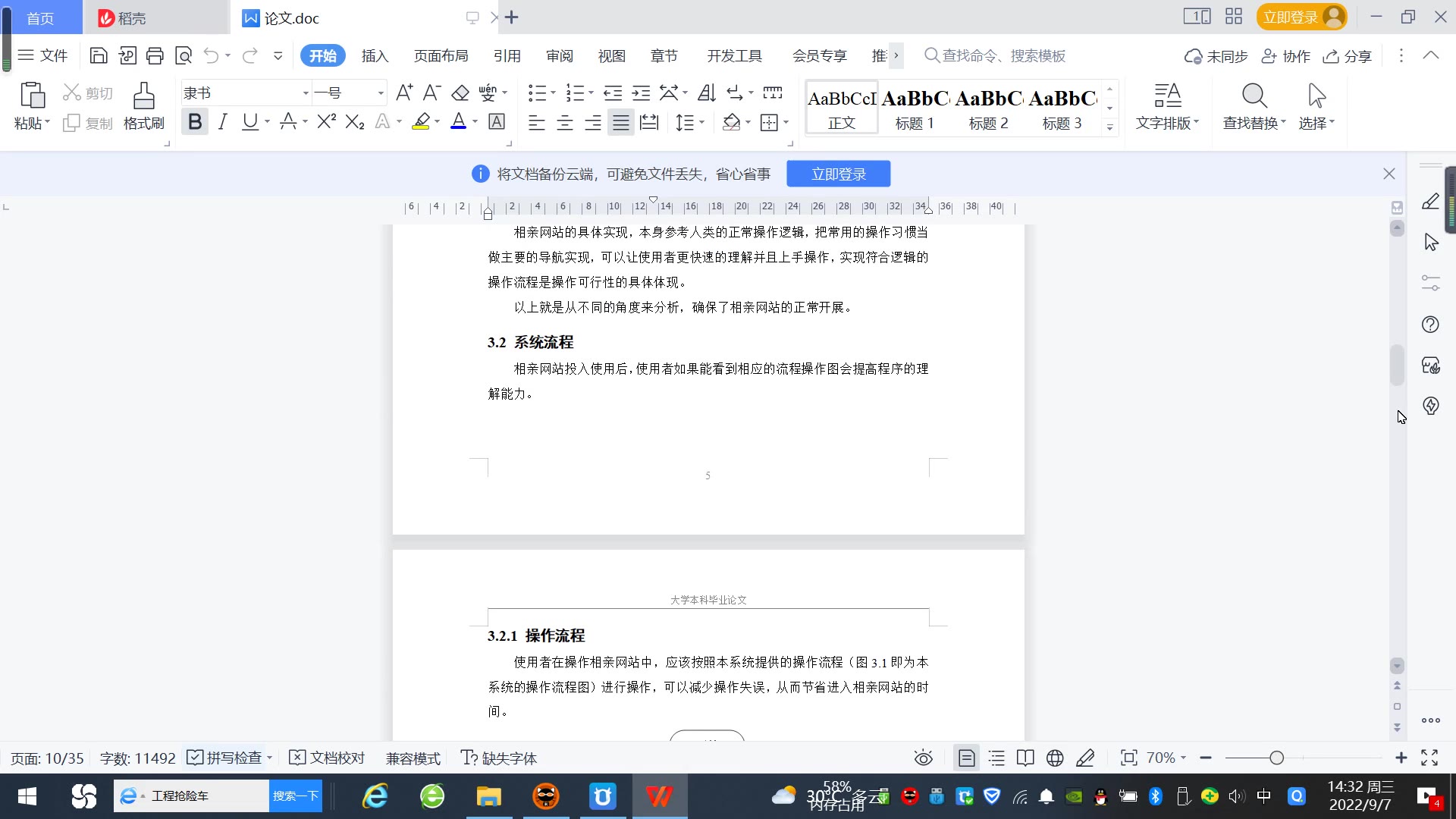This screenshot has height=819, width=1456.
Task: Switch to the 页面布局 tab
Action: pos(441,56)
